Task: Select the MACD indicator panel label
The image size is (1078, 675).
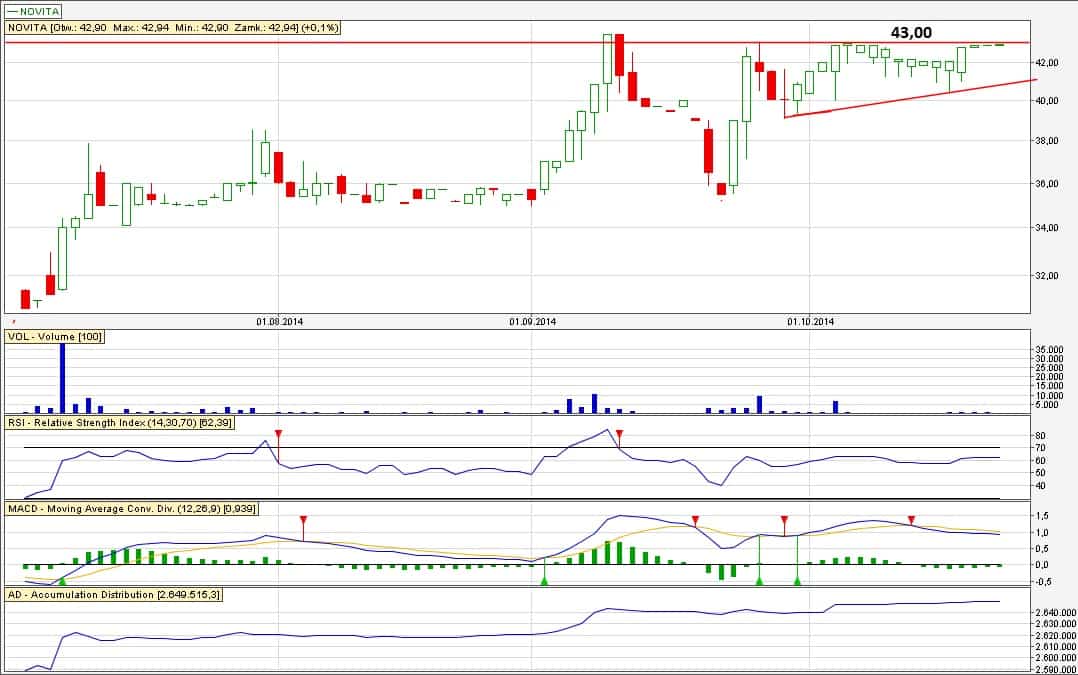Action: pos(132,509)
